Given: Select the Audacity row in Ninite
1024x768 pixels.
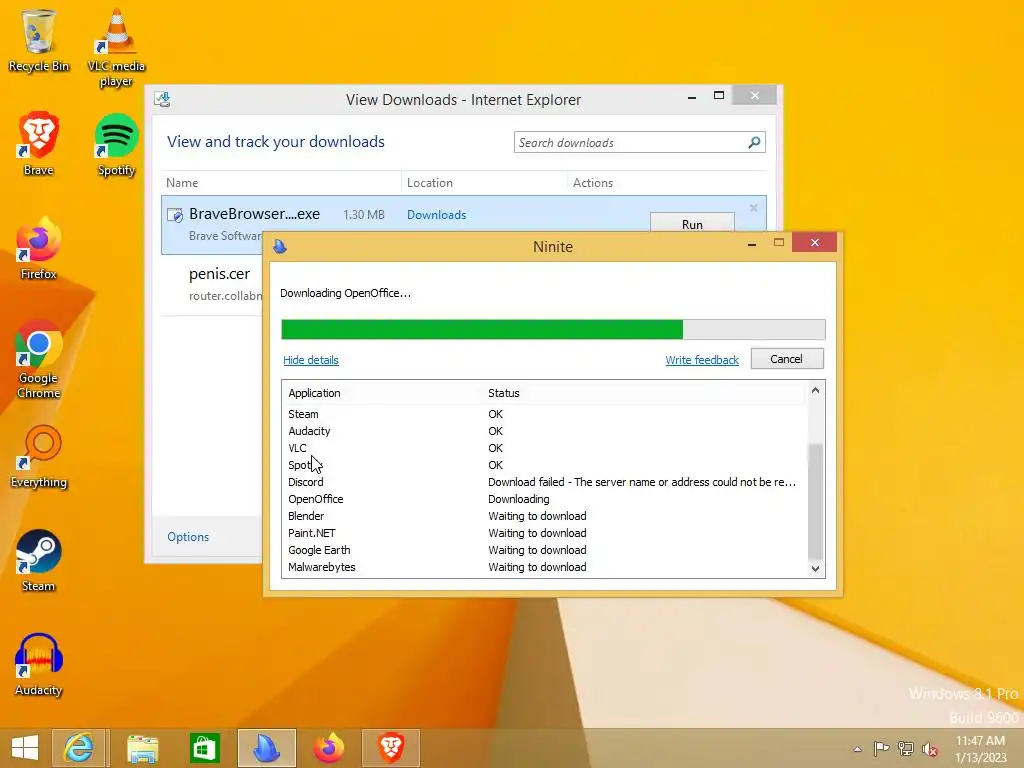Looking at the screenshot, I should [545, 431].
